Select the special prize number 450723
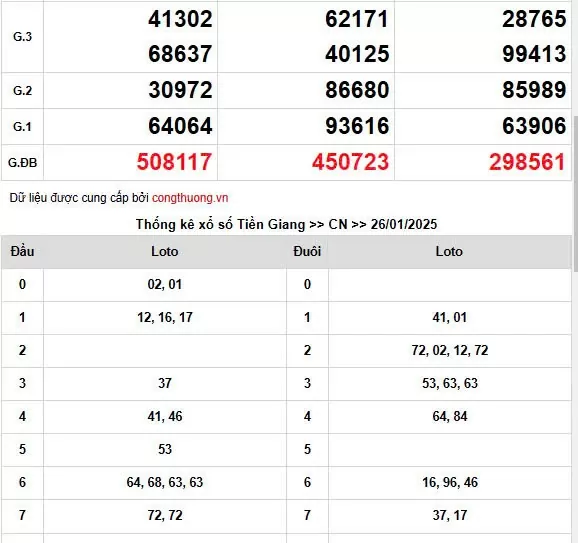This screenshot has height=543, width=578. point(350,162)
